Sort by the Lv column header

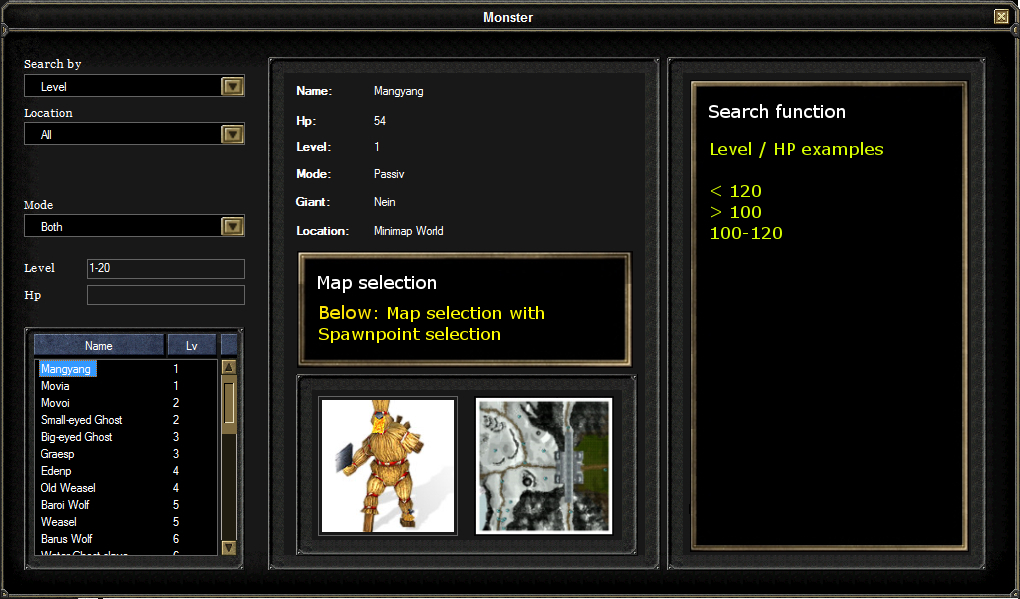pos(190,344)
